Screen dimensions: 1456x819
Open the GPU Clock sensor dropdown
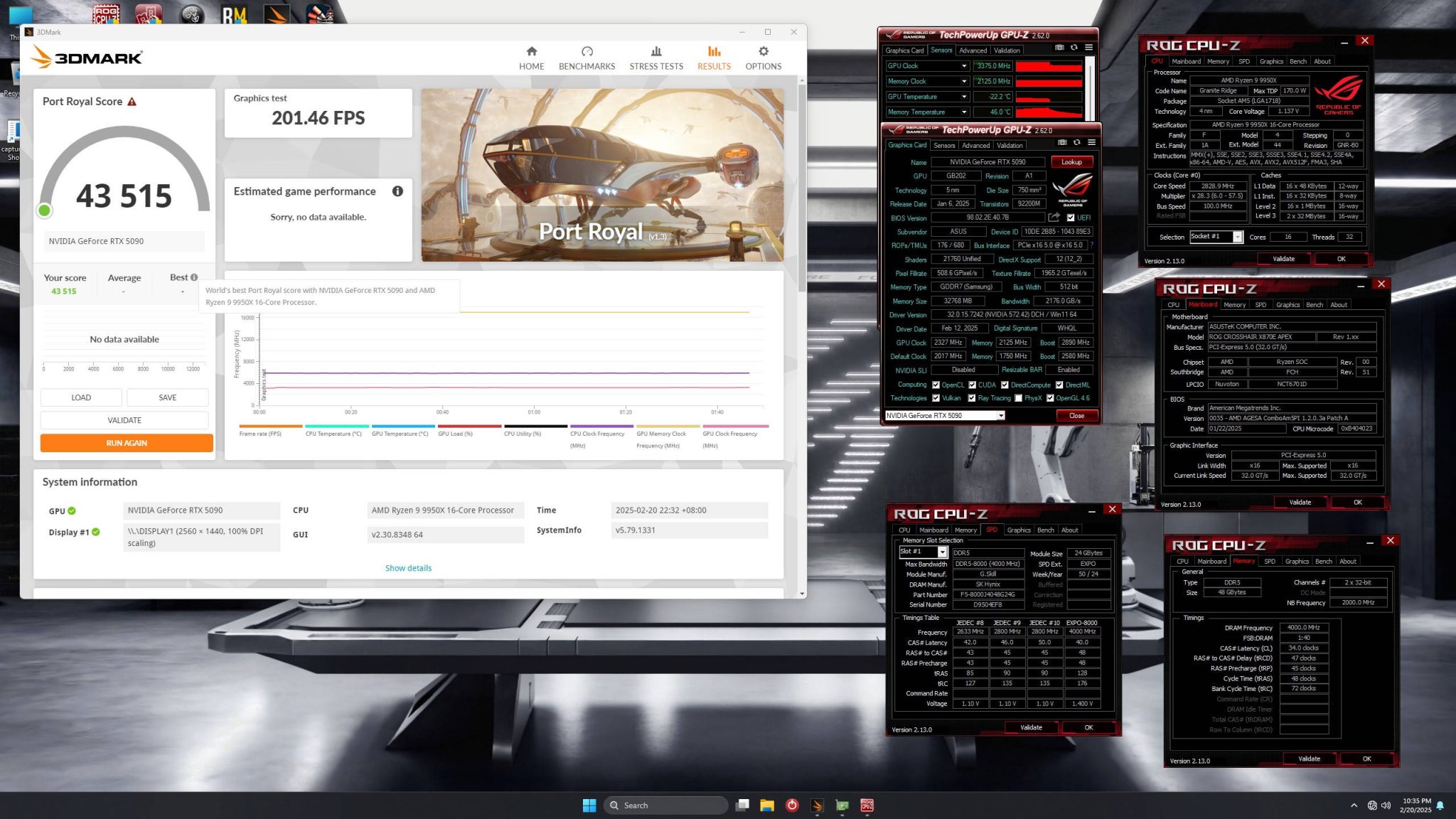tap(964, 65)
